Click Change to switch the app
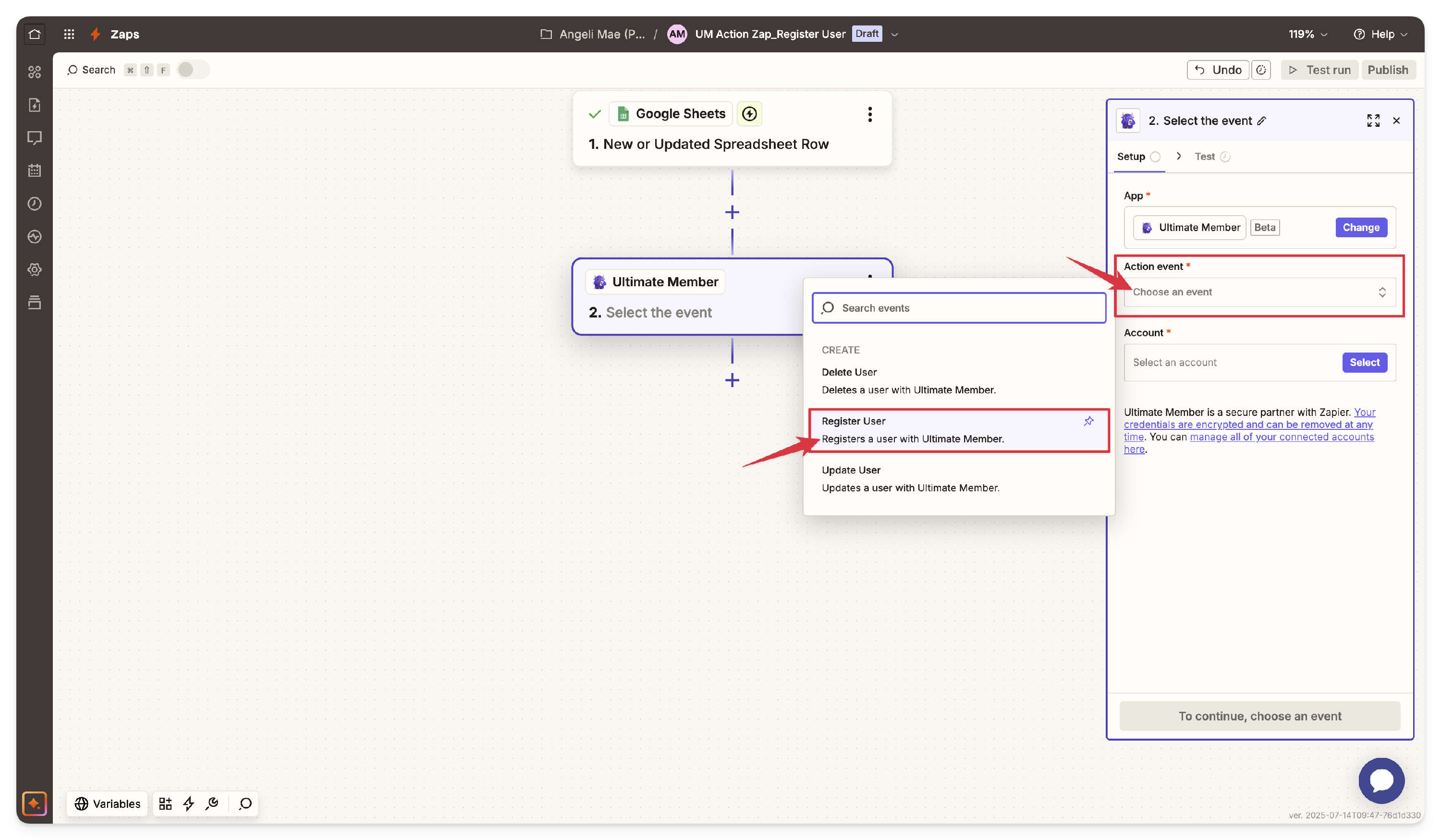Viewport: 1441px width, 840px height. coord(1361,228)
